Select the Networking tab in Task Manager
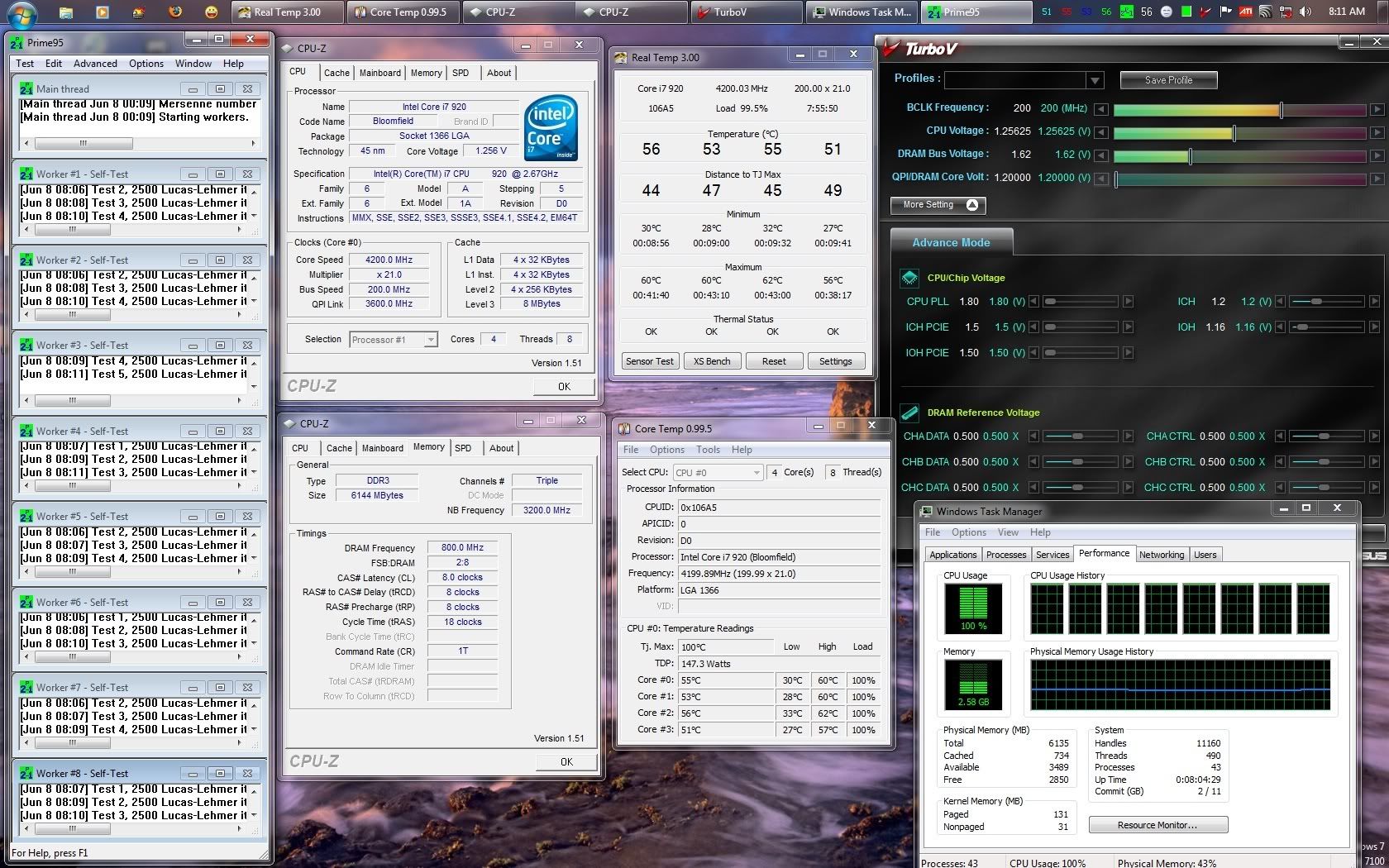This screenshot has width=1389, height=868. point(1161,555)
